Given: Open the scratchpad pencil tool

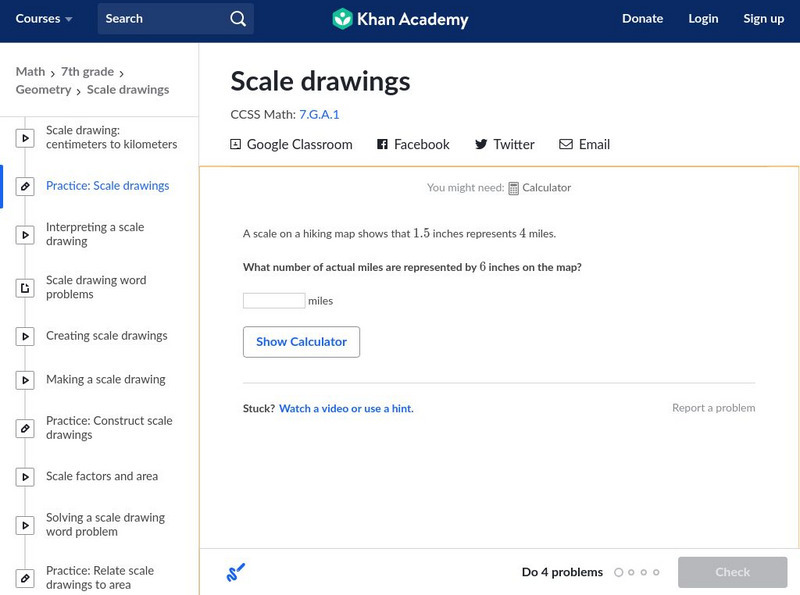Looking at the screenshot, I should pyautogui.click(x=236, y=573).
